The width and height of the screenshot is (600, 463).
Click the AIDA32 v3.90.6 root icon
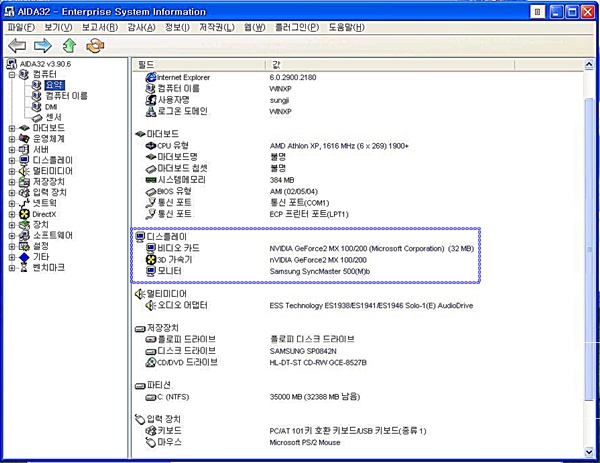point(12,64)
